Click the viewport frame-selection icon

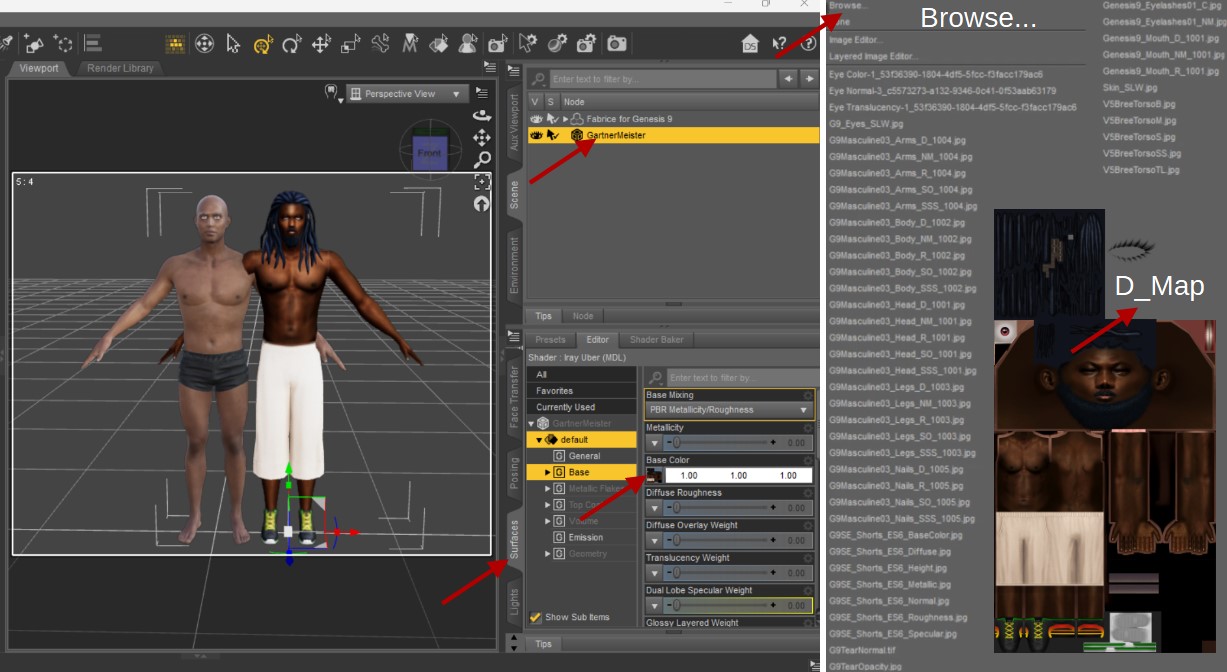[482, 181]
